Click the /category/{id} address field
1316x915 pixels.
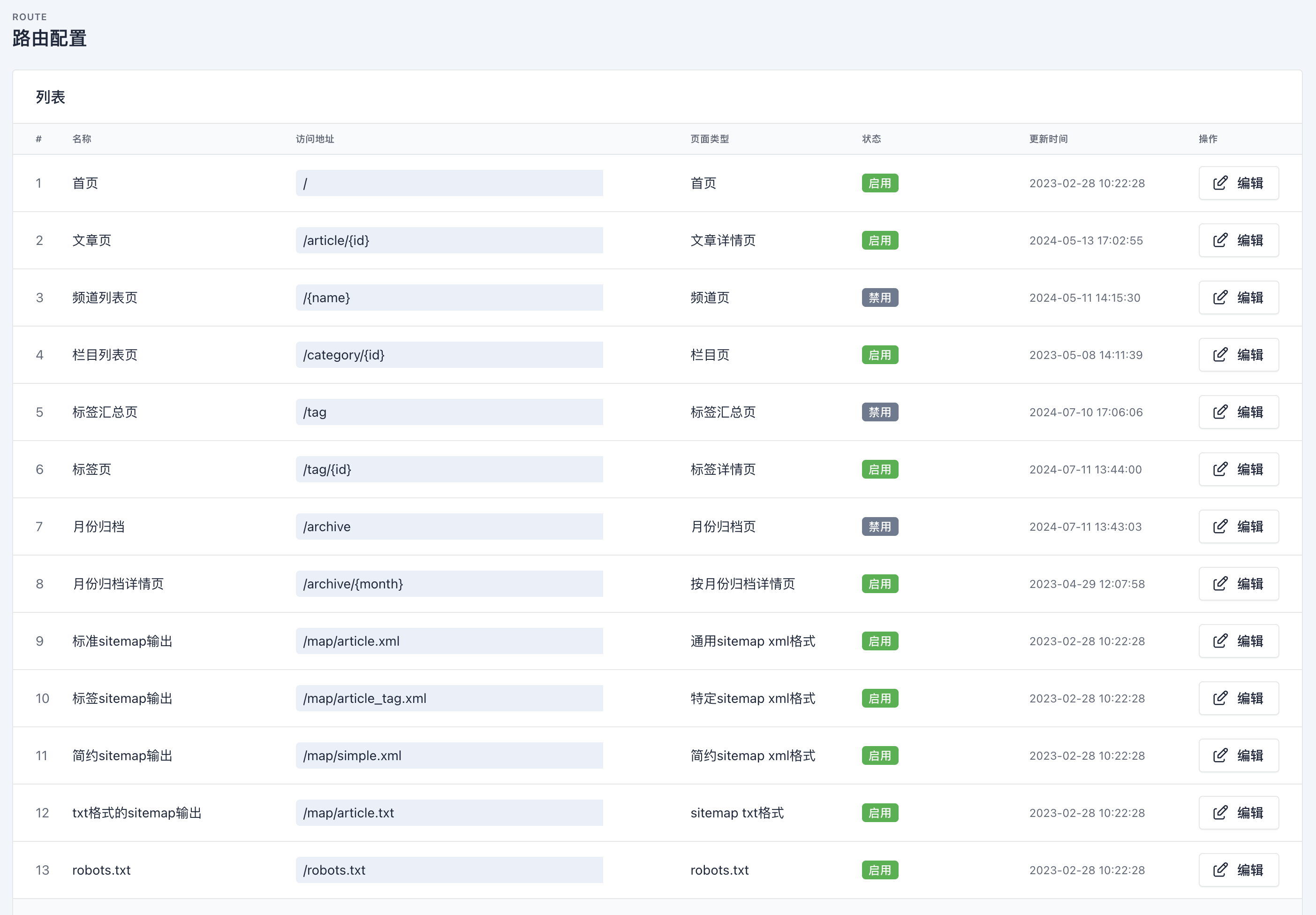click(x=449, y=355)
